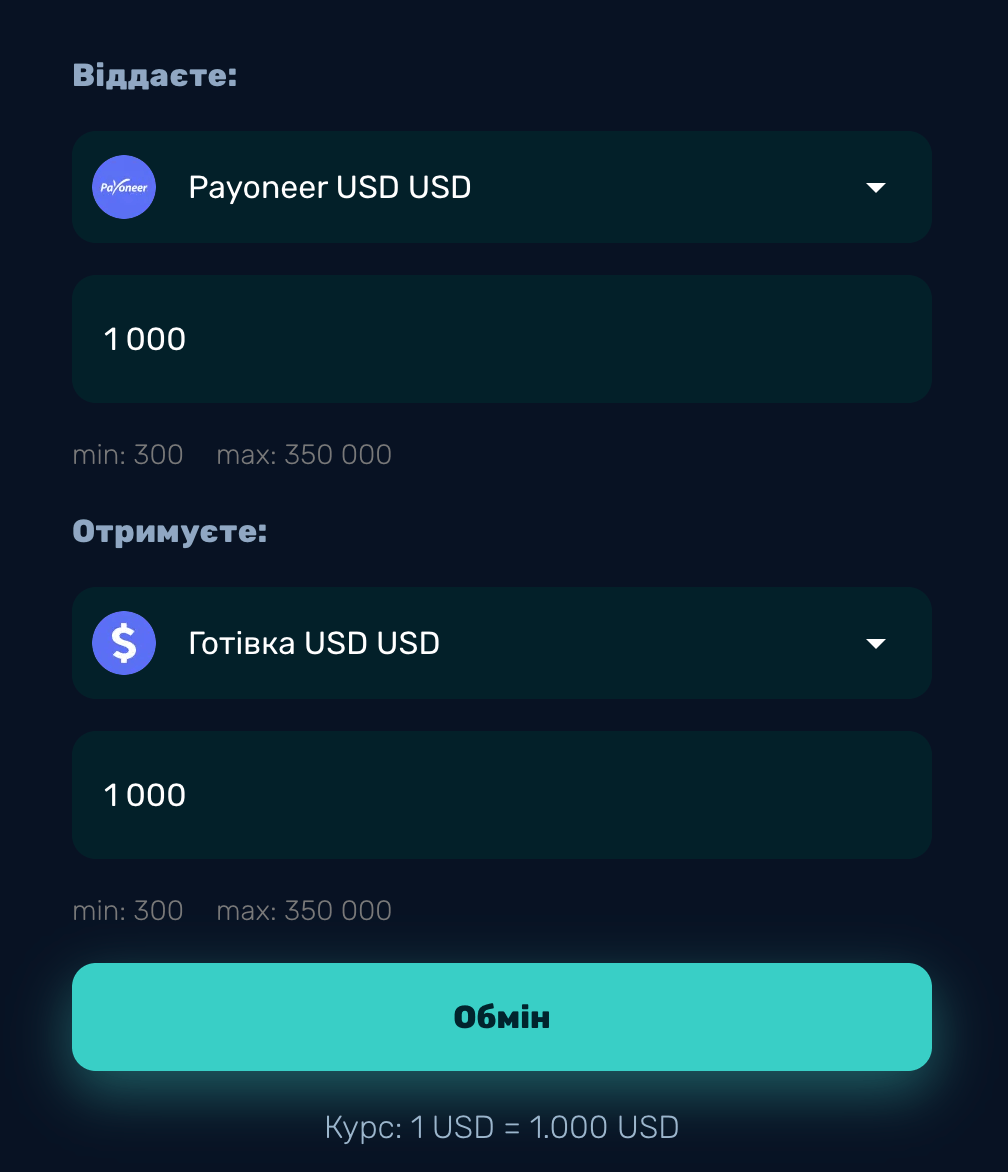Click 'max: 350 000' under the Віддаєте amount
This screenshot has height=1172, width=1008.
pos(304,455)
